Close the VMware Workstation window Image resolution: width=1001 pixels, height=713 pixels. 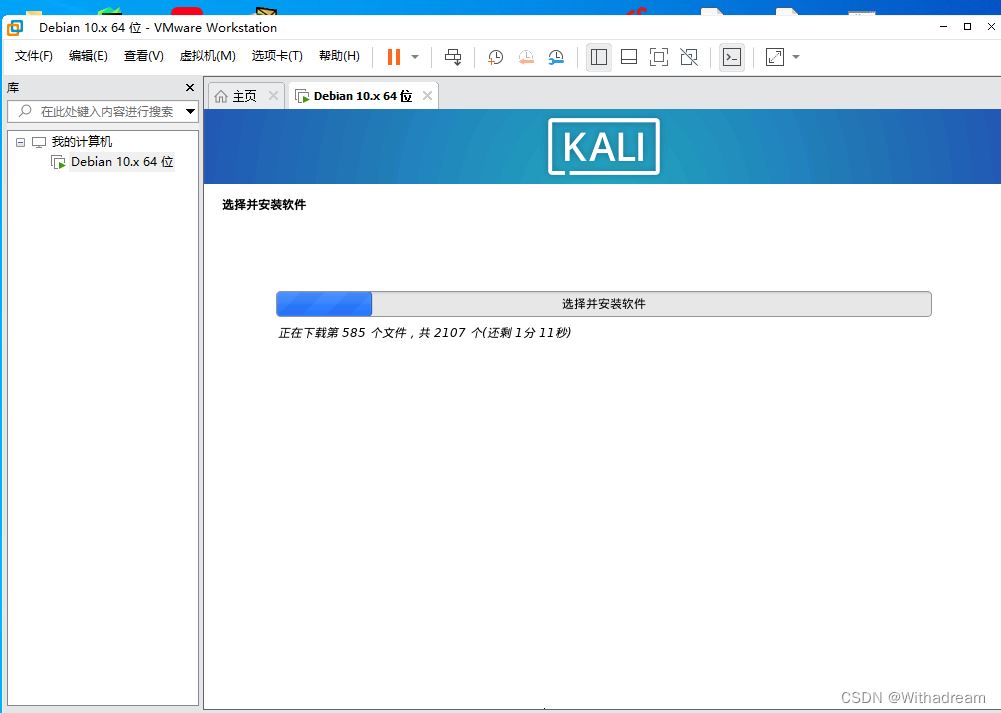click(991, 27)
